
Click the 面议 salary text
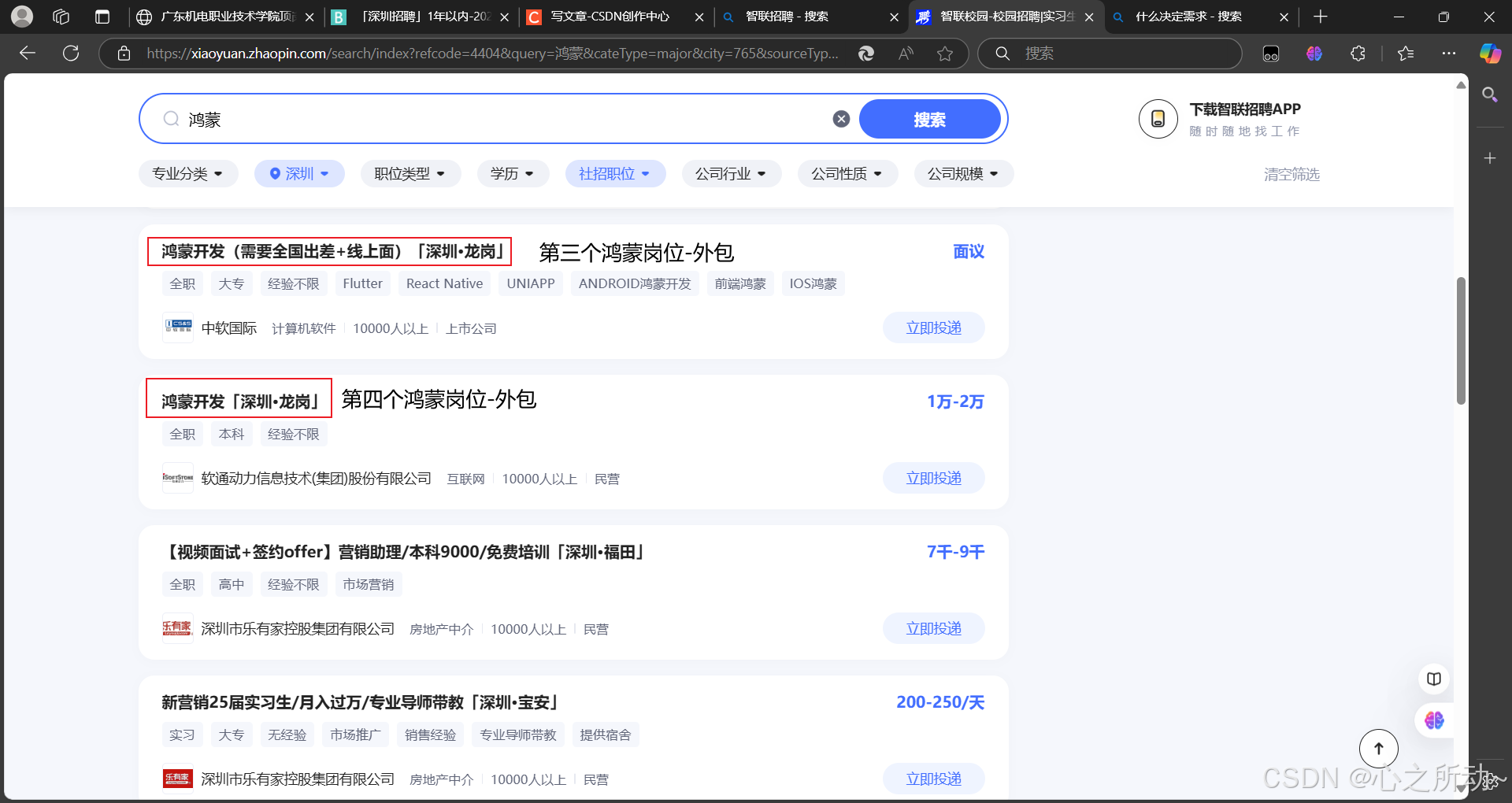[969, 251]
